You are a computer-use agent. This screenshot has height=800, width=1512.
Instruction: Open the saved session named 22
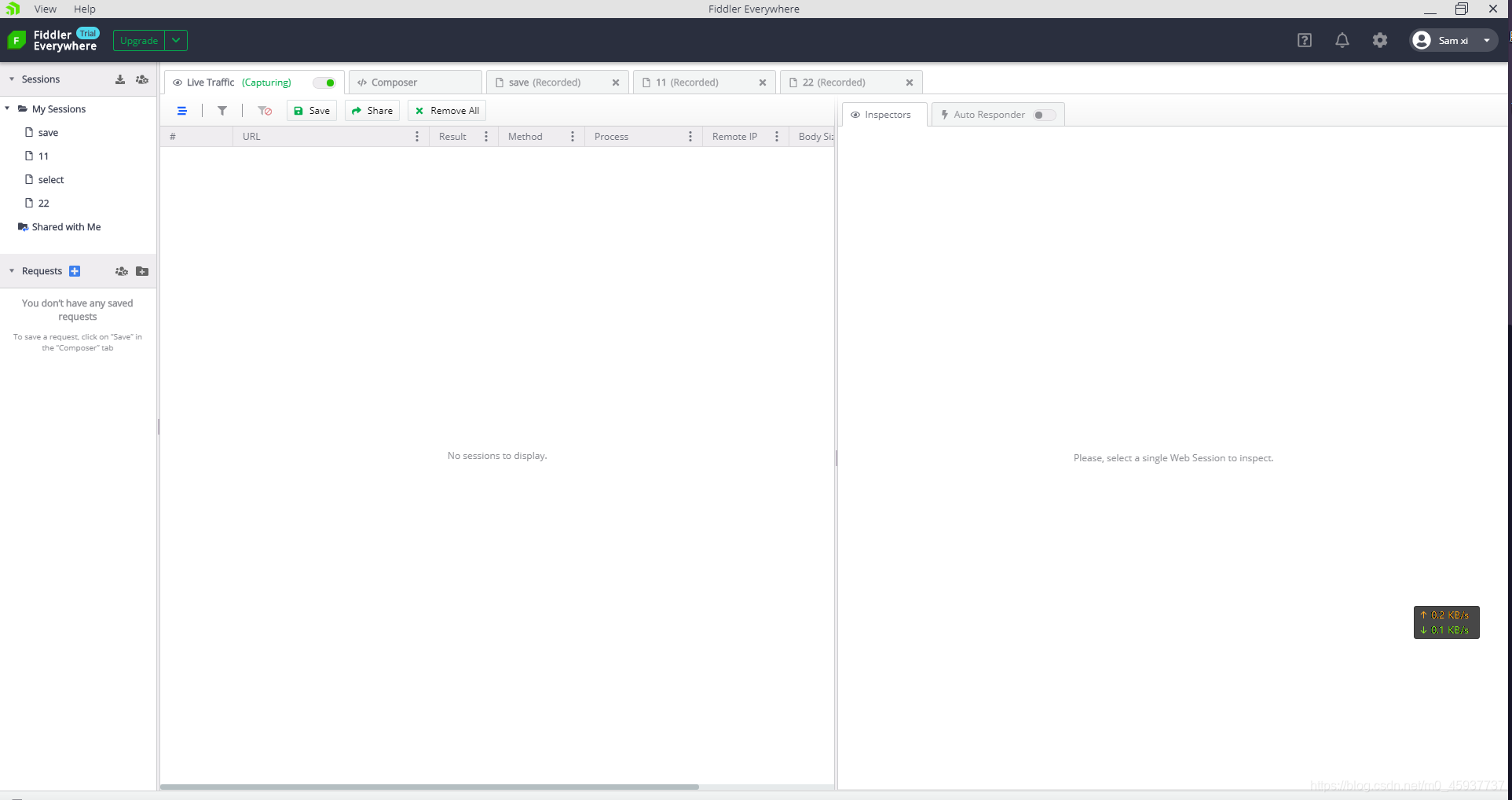(43, 204)
